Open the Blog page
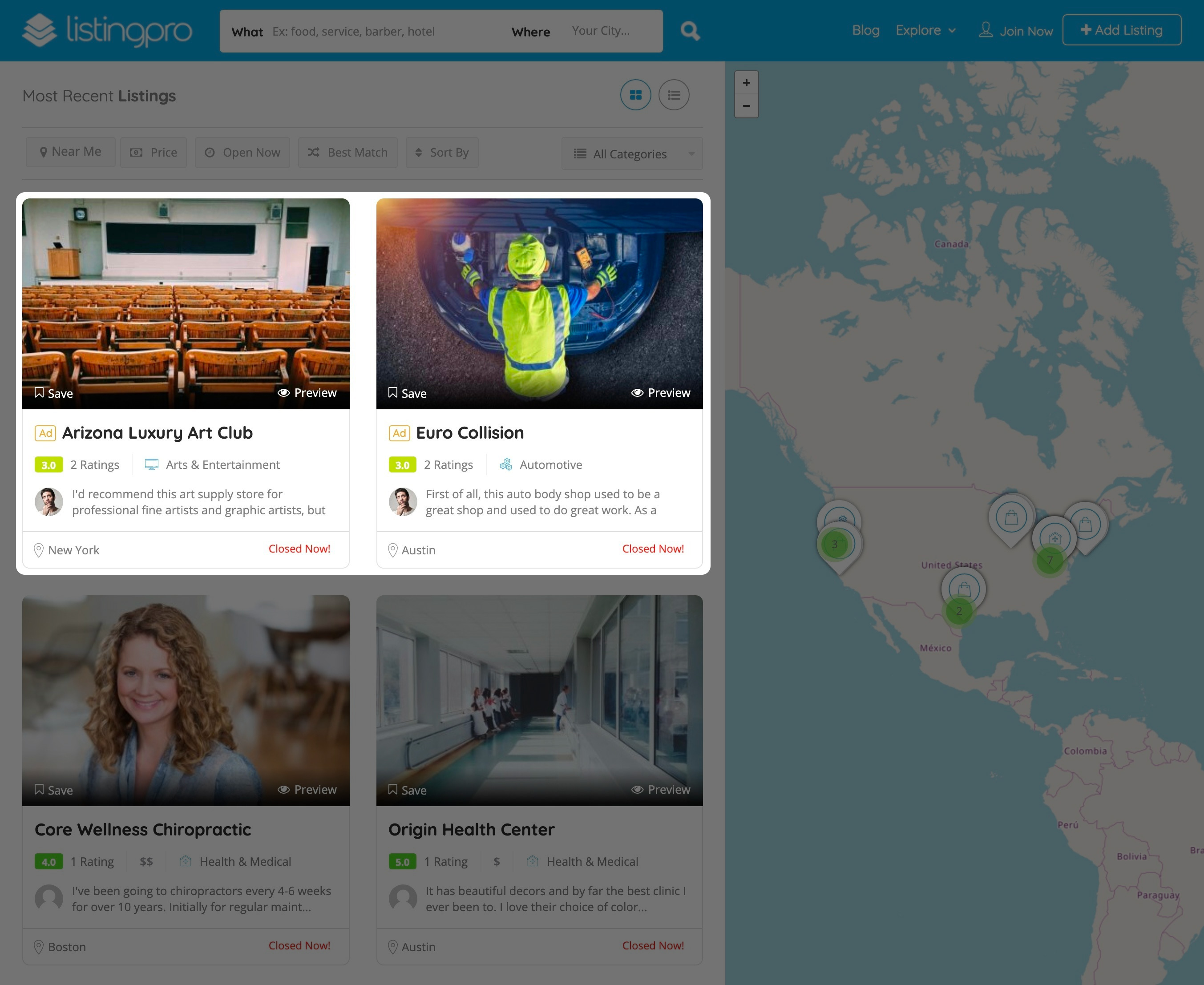 coord(865,31)
